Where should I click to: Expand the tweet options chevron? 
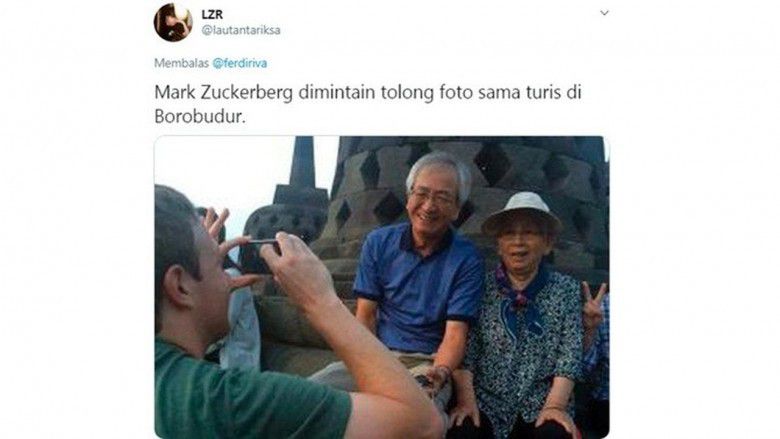coord(604,13)
